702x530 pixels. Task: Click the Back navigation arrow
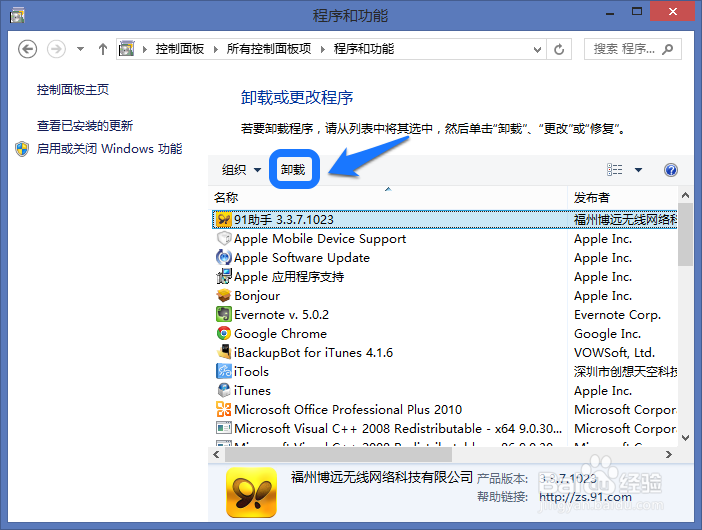[27, 49]
